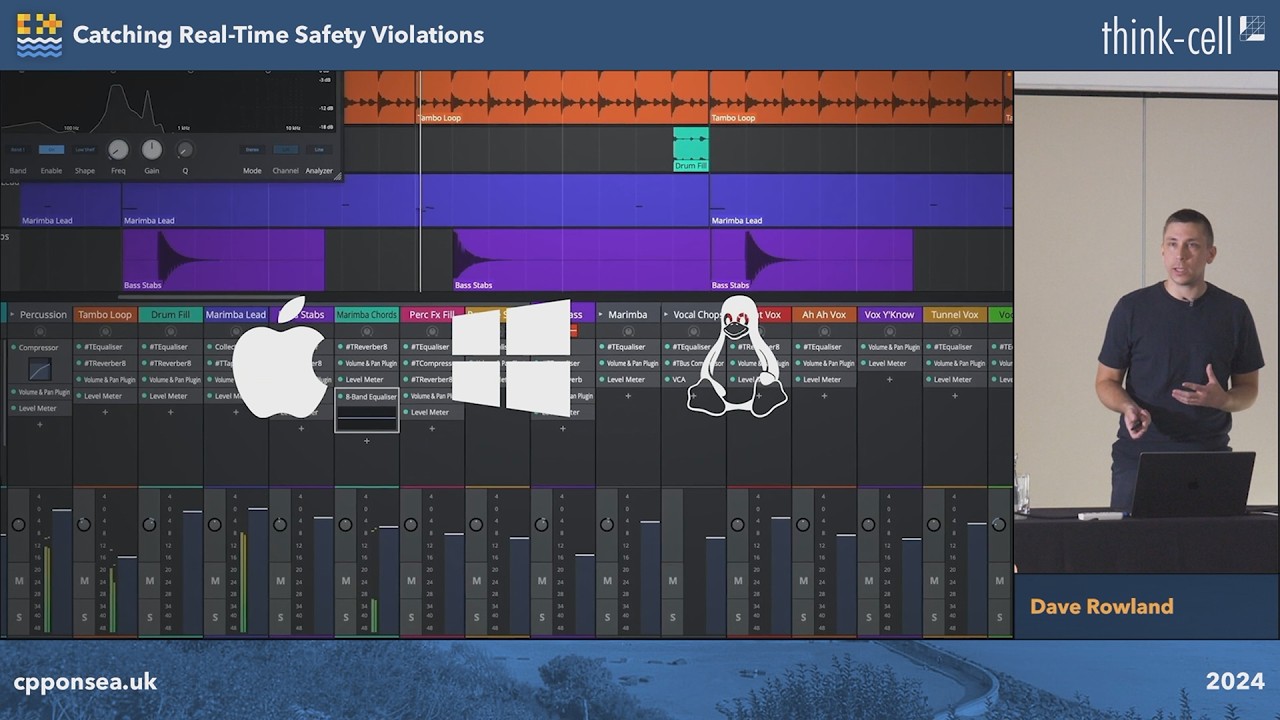Click the round icon below the Drum Fill header

170,331
